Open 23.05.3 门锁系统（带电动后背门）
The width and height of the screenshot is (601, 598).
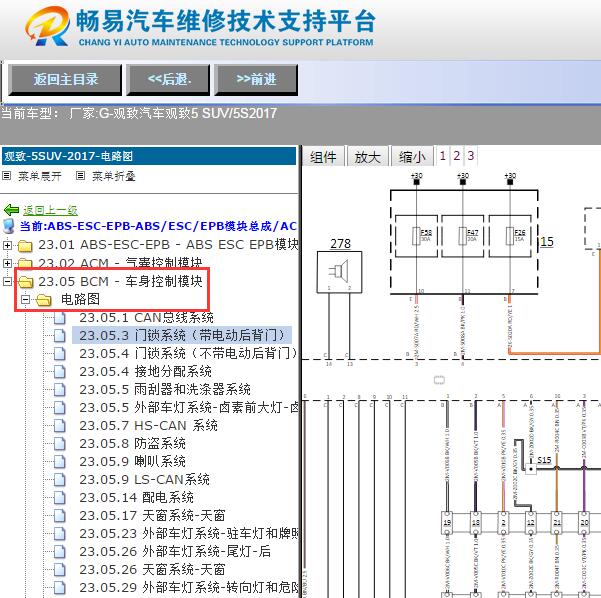tap(182, 335)
